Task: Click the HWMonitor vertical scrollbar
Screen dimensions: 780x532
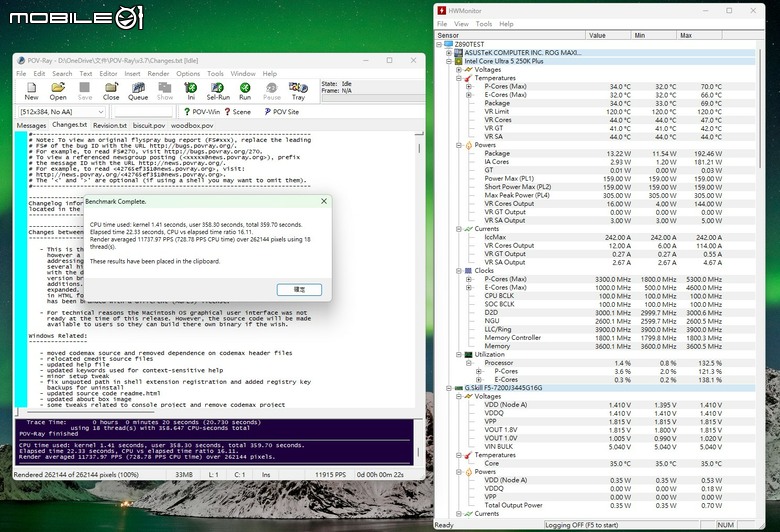Action: pyautogui.click(x=760, y=279)
